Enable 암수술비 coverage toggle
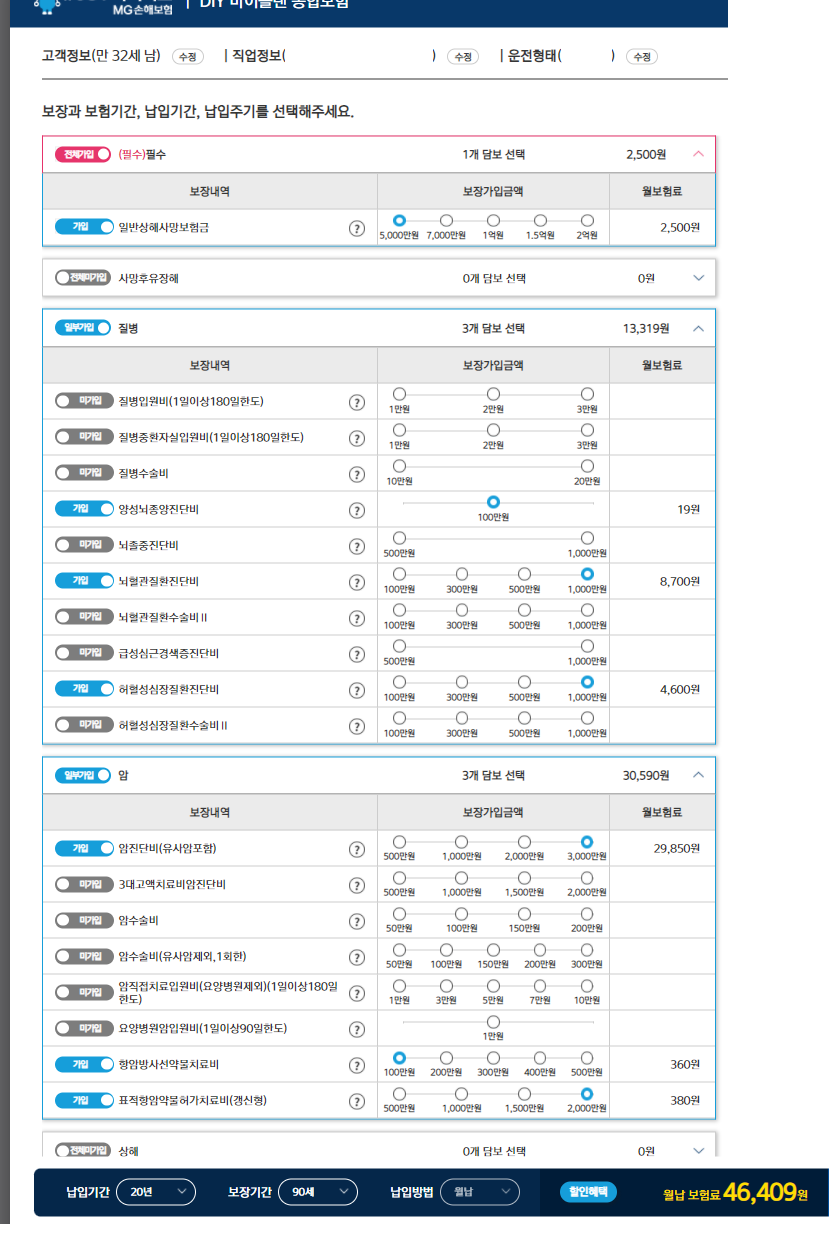829x1233 pixels. tap(84, 920)
